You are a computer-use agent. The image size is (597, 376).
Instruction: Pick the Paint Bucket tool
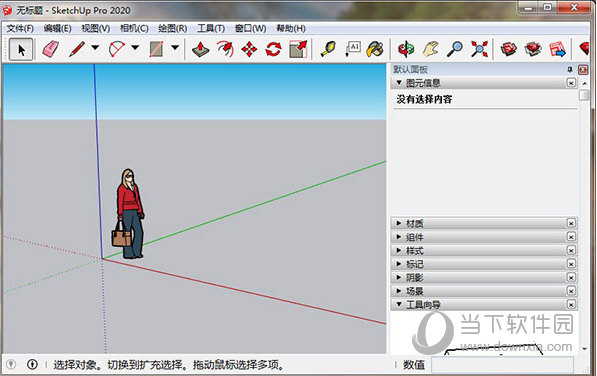tap(376, 49)
